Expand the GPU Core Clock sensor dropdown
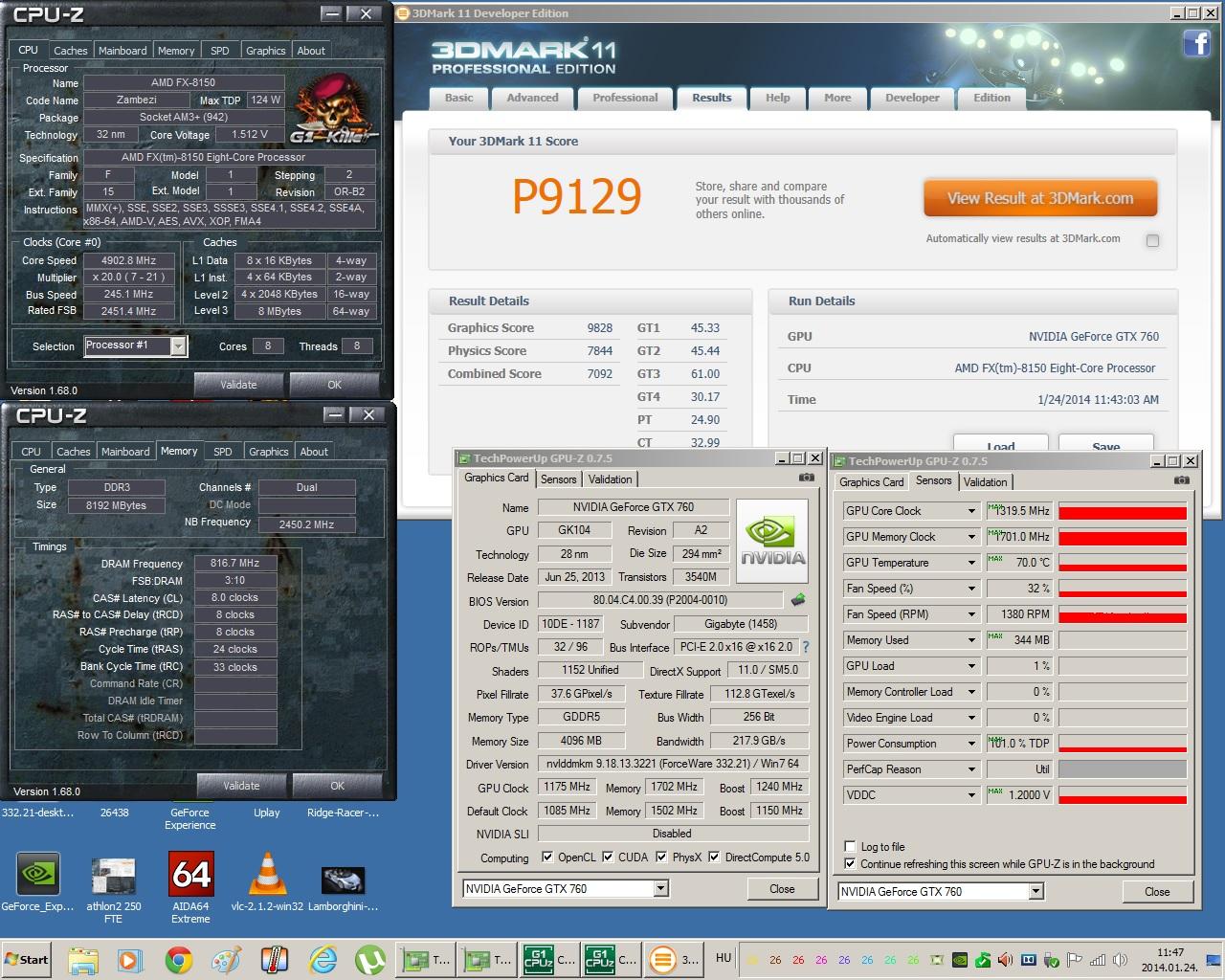 pyautogui.click(x=972, y=511)
